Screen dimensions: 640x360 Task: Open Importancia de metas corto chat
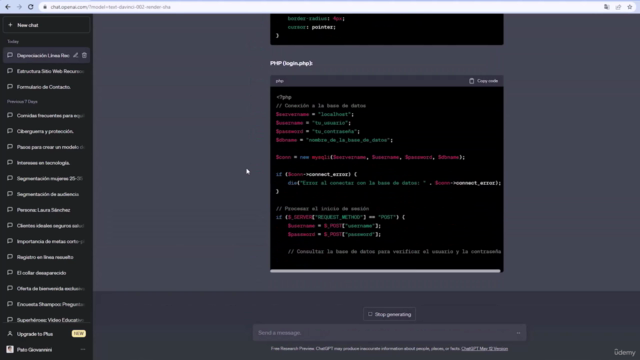click(x=46, y=241)
